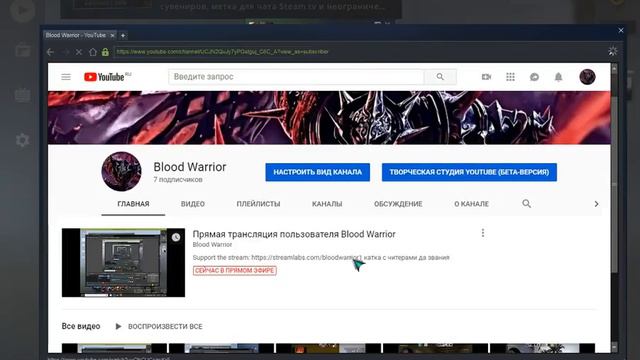This screenshot has width=640, height=360.
Task: Click НАСТРОИТЬ ВИД КАНАЛА button
Action: click(318, 172)
